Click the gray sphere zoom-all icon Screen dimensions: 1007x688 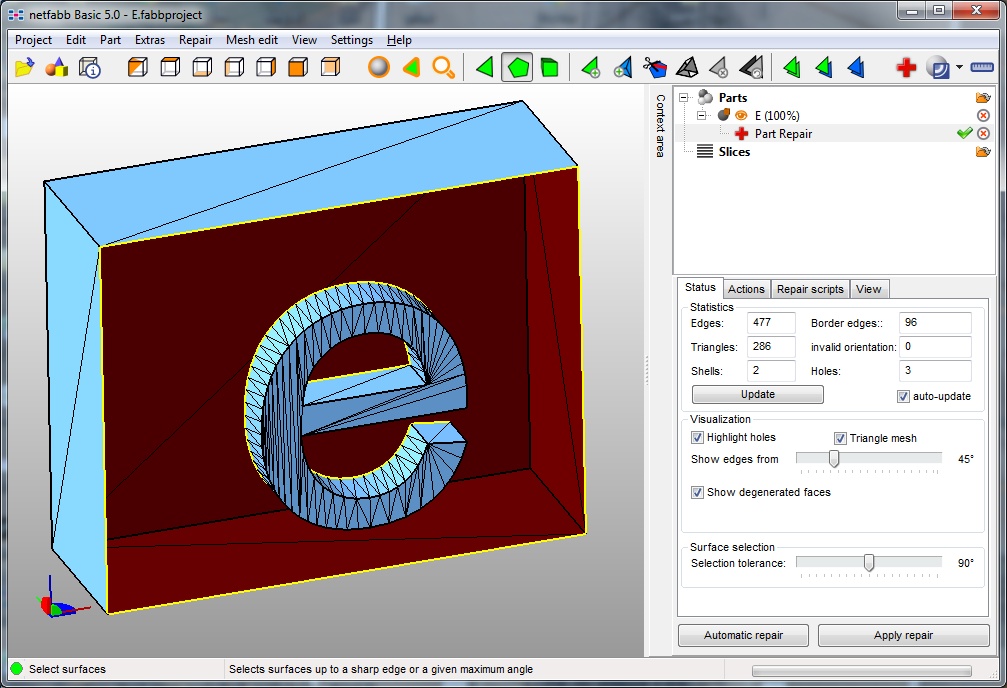coord(379,67)
